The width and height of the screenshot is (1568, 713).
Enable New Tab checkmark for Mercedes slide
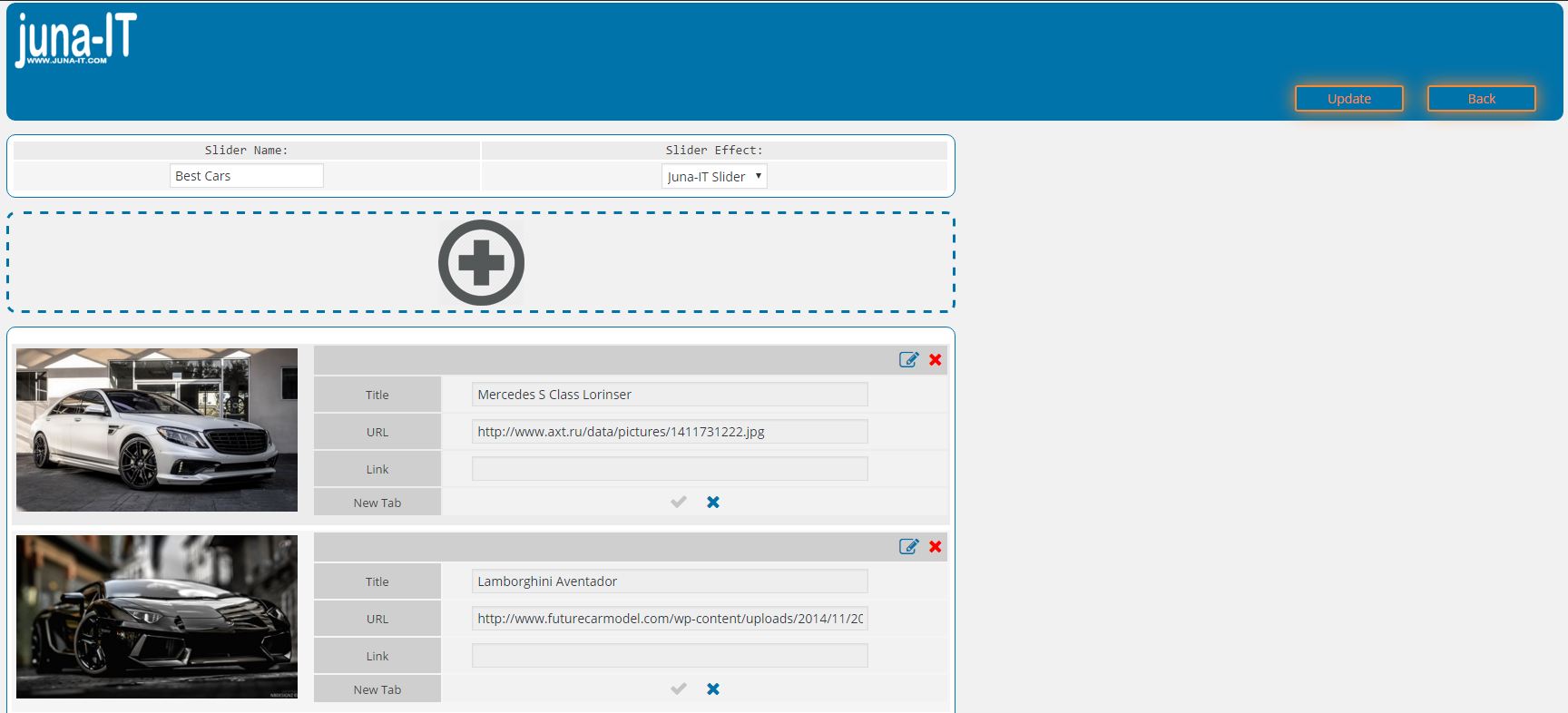click(679, 502)
